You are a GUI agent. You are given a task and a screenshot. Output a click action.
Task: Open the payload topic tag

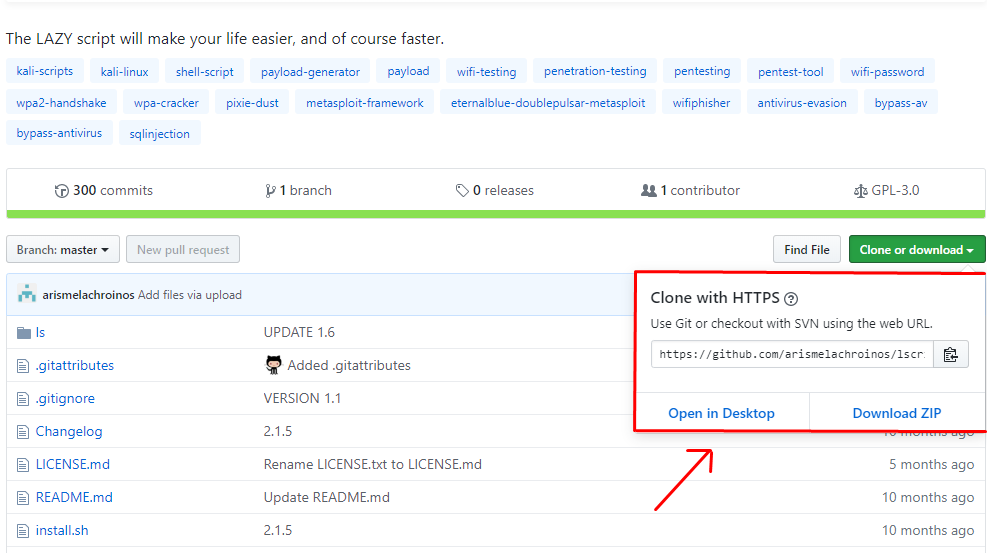pyautogui.click(x=408, y=71)
